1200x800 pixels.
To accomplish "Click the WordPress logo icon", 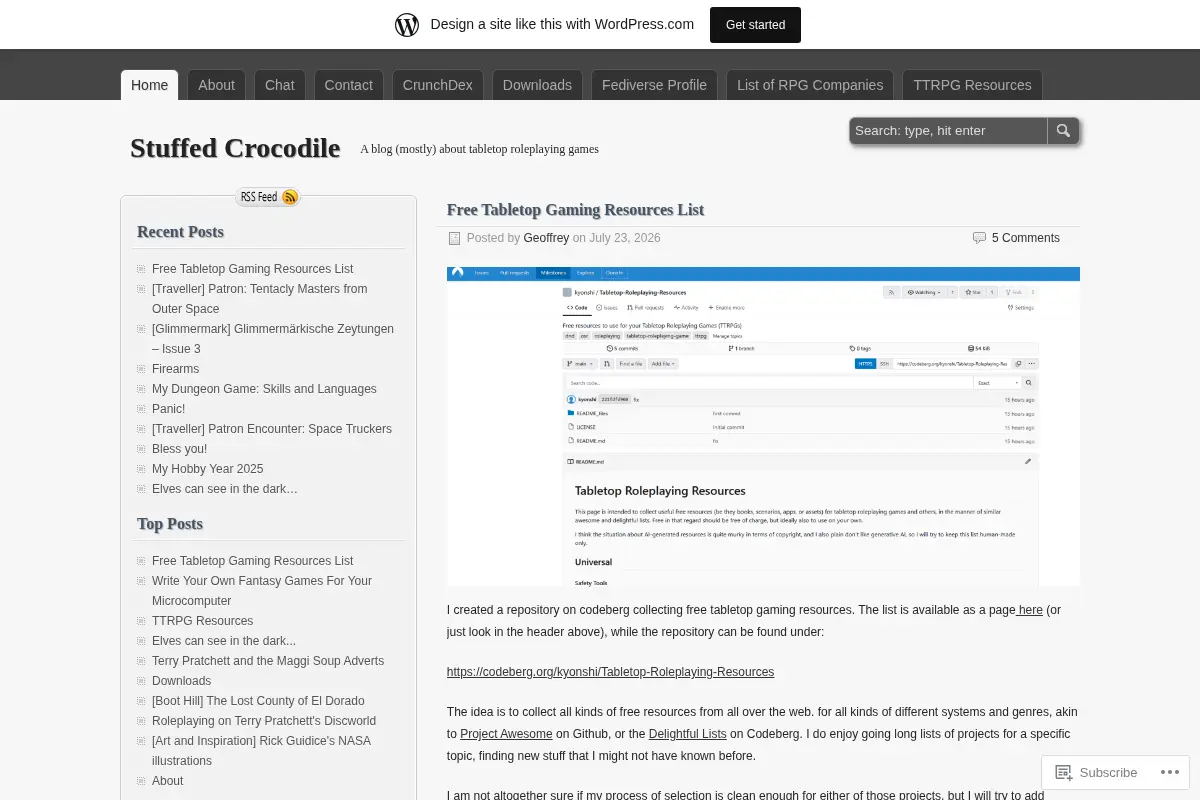I will pos(407,25).
